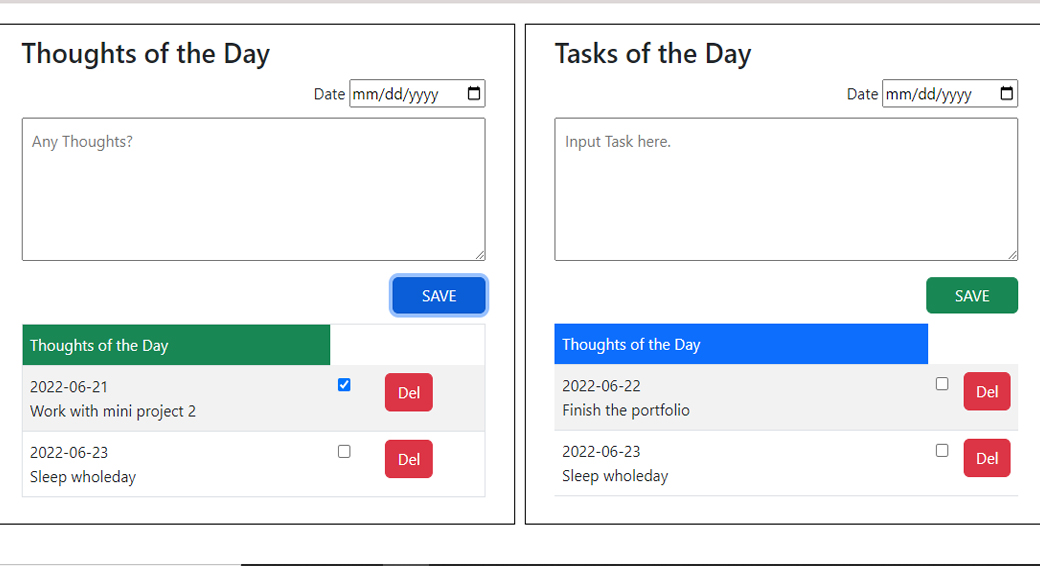Click the resize handle of the Input Task textarea

pyautogui.click(x=1013, y=255)
